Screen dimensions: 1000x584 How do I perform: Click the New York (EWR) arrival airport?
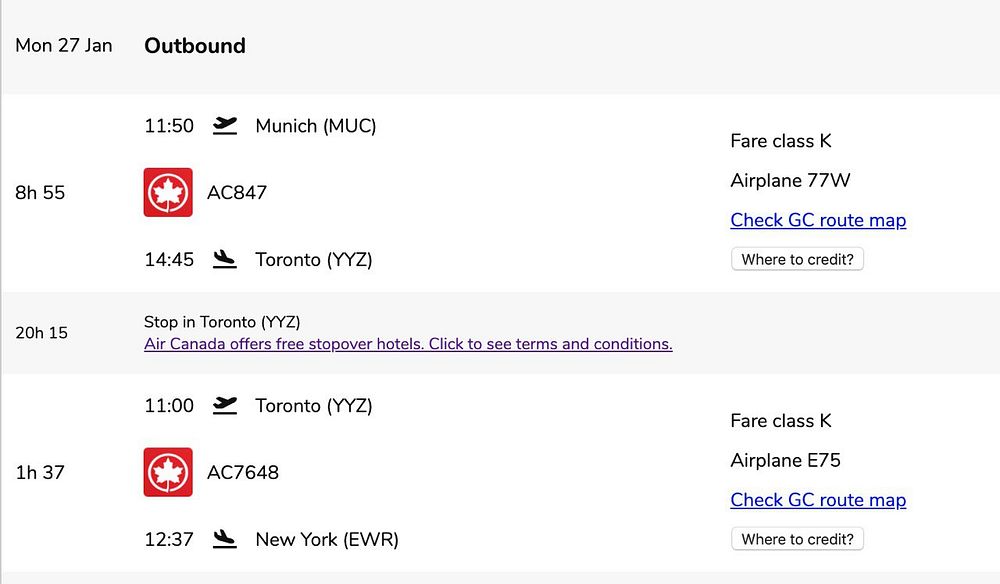pyautogui.click(x=327, y=540)
